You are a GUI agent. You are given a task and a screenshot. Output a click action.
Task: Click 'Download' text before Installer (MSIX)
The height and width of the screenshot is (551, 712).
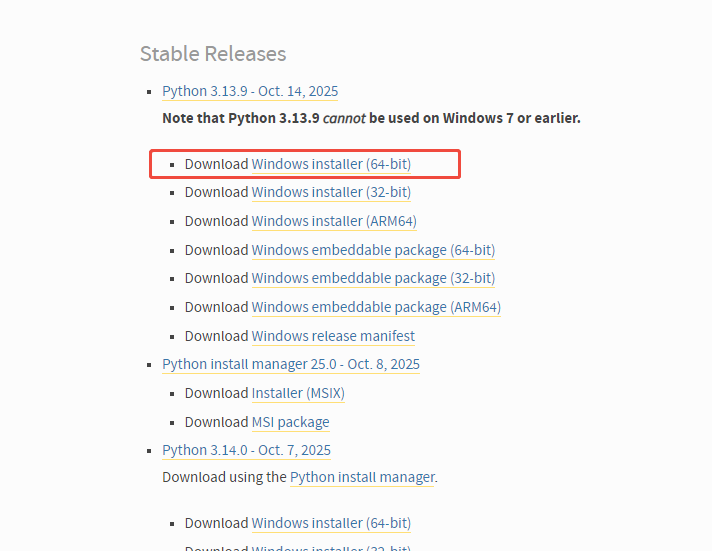(216, 393)
